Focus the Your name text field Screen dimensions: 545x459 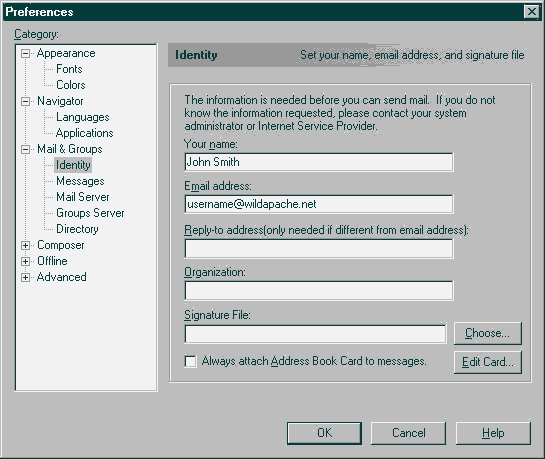[319, 162]
